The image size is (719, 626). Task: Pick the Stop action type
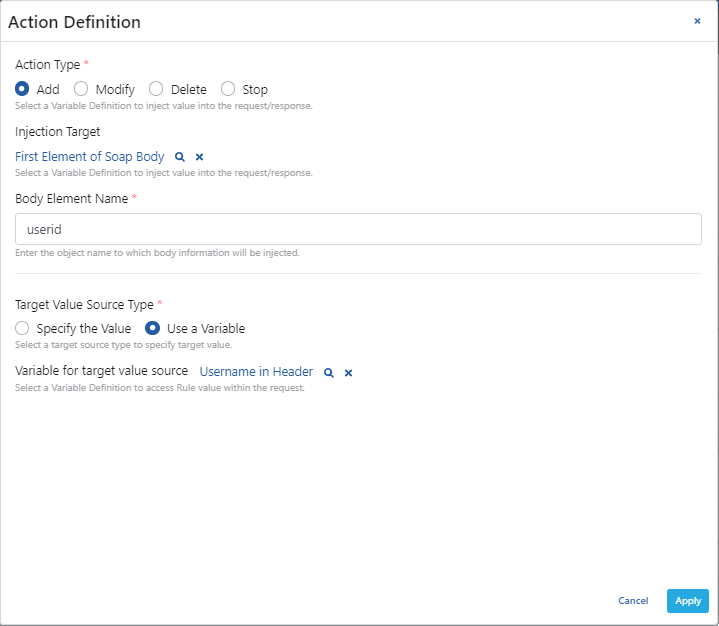coord(228,89)
